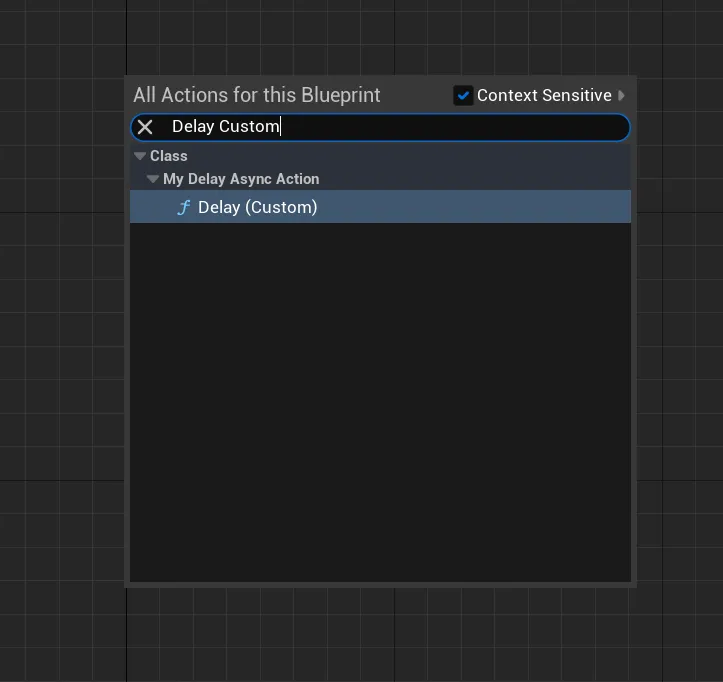This screenshot has height=682, width=723.
Task: Collapse the Class category triangle
Action: [140, 156]
